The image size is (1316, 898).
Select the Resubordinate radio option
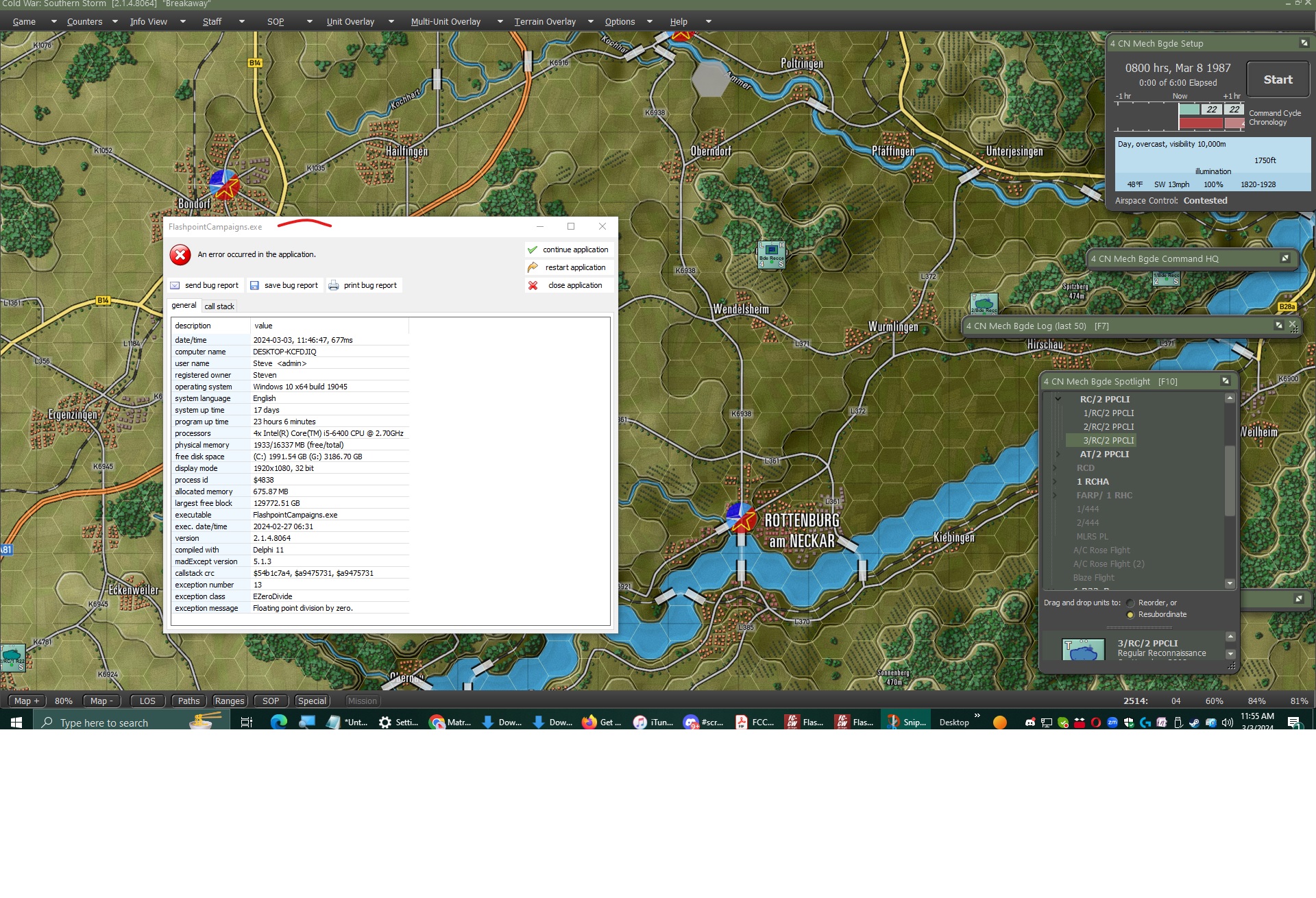[x=1130, y=615]
